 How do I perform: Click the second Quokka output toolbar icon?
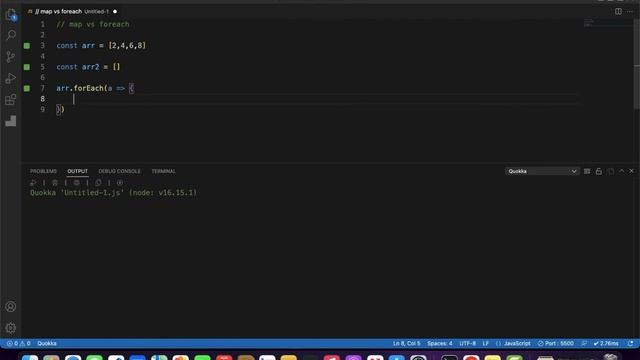point(55,183)
